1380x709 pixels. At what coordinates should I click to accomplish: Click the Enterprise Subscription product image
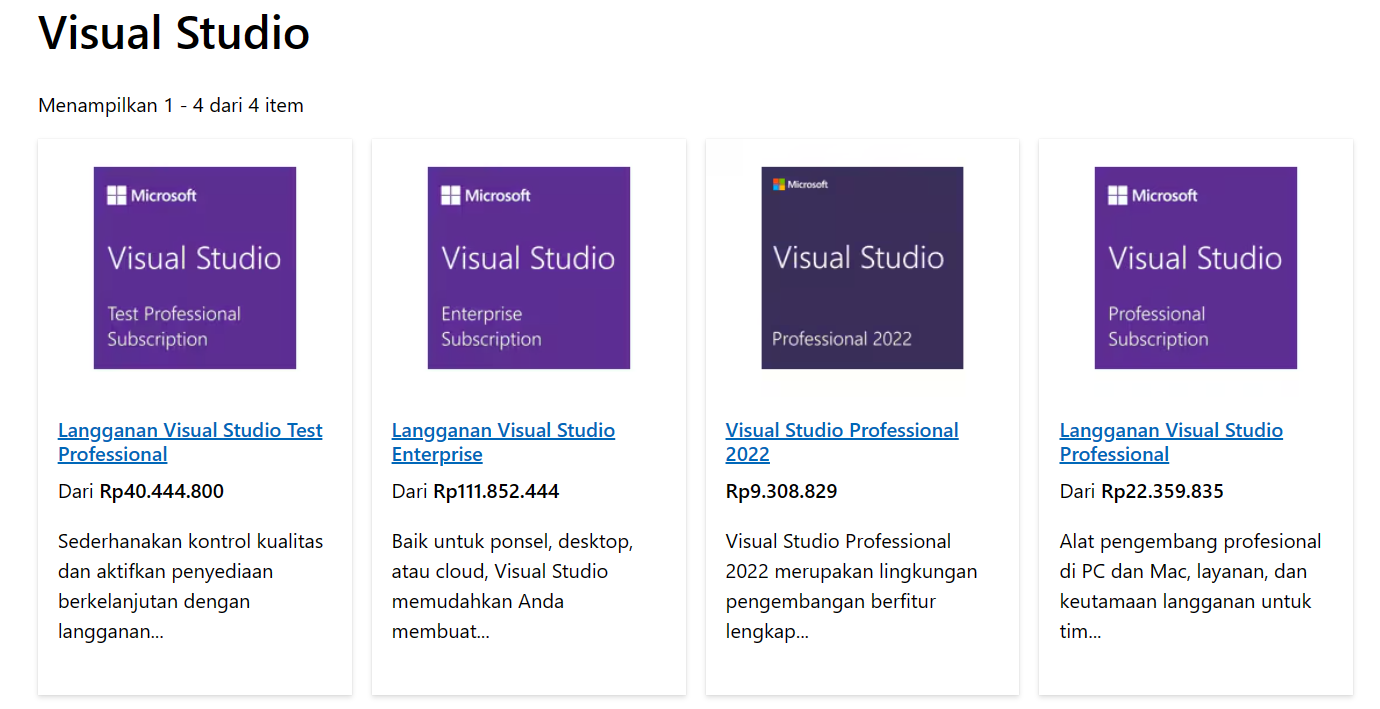click(529, 268)
